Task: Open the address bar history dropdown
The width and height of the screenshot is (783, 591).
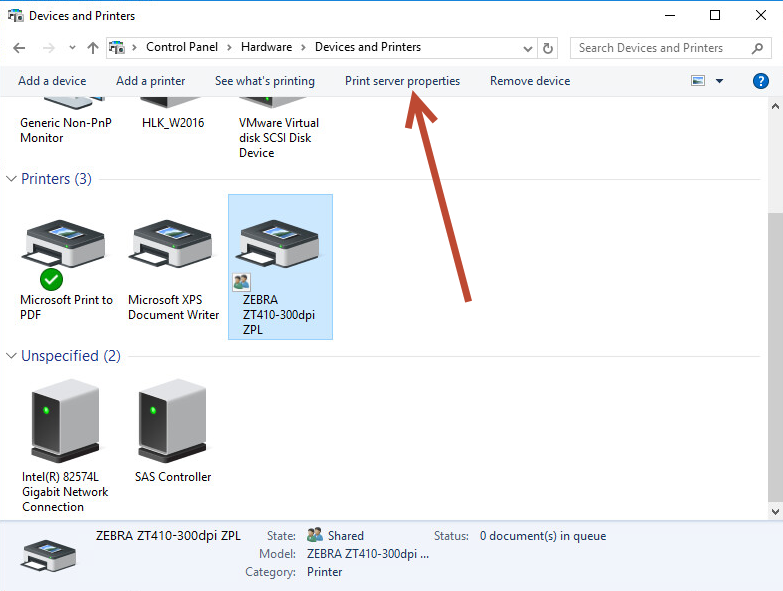Action: point(527,48)
